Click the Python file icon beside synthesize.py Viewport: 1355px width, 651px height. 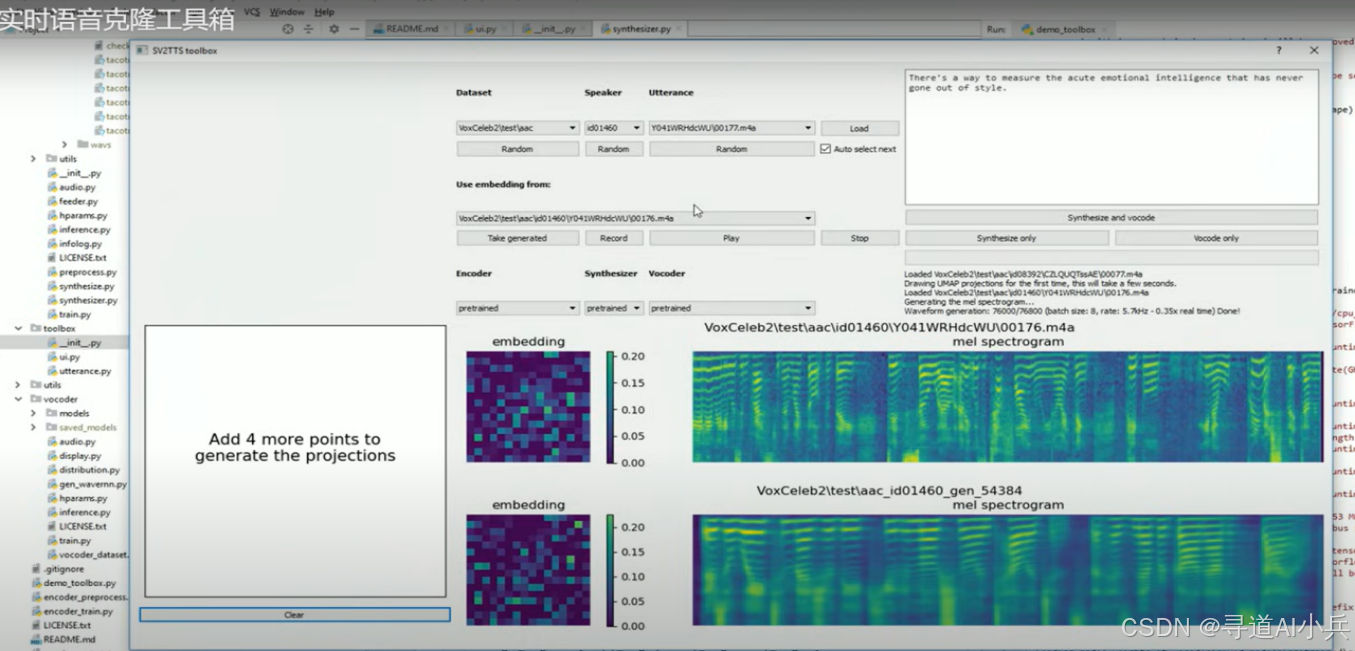point(52,286)
